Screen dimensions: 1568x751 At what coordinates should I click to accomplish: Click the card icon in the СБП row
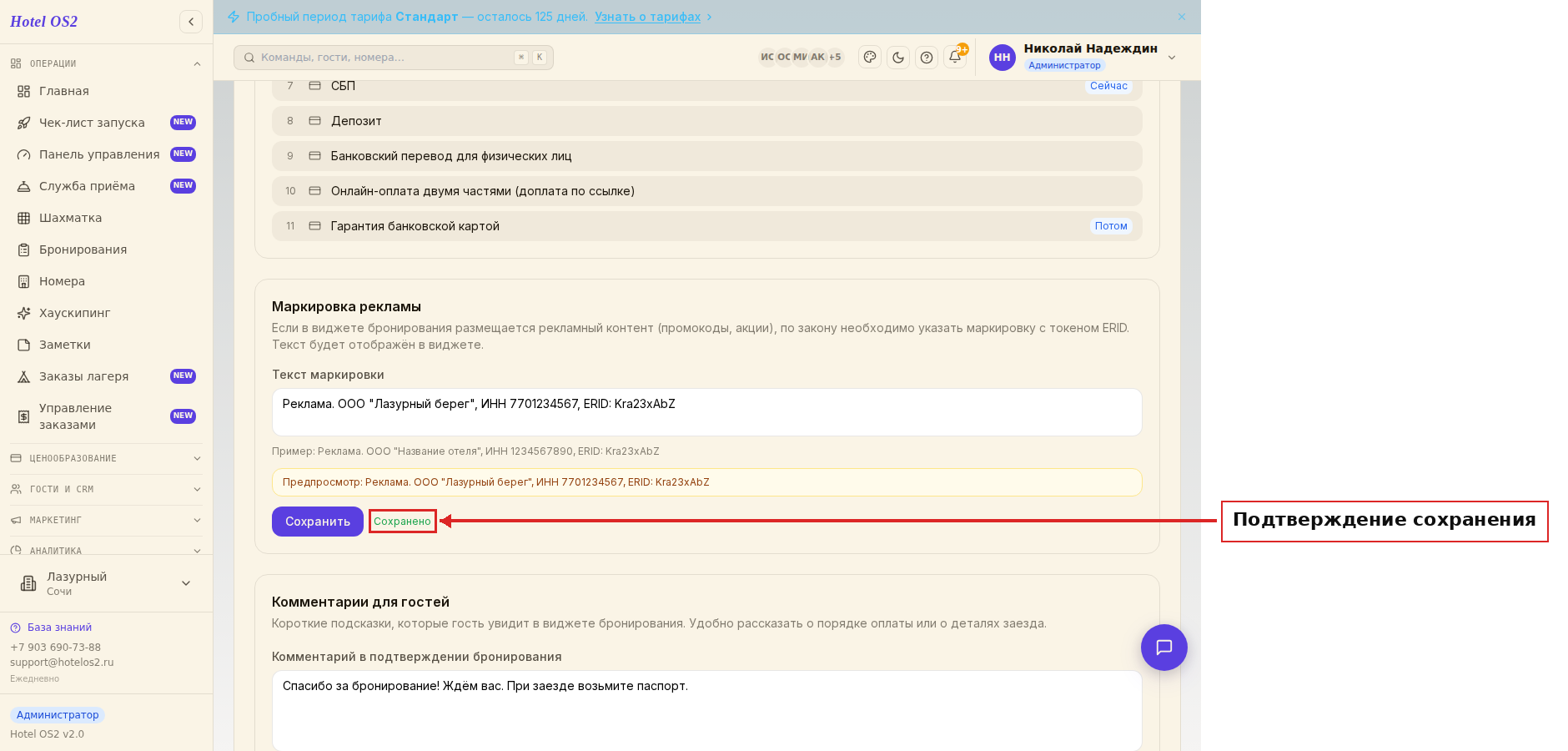tap(315, 86)
